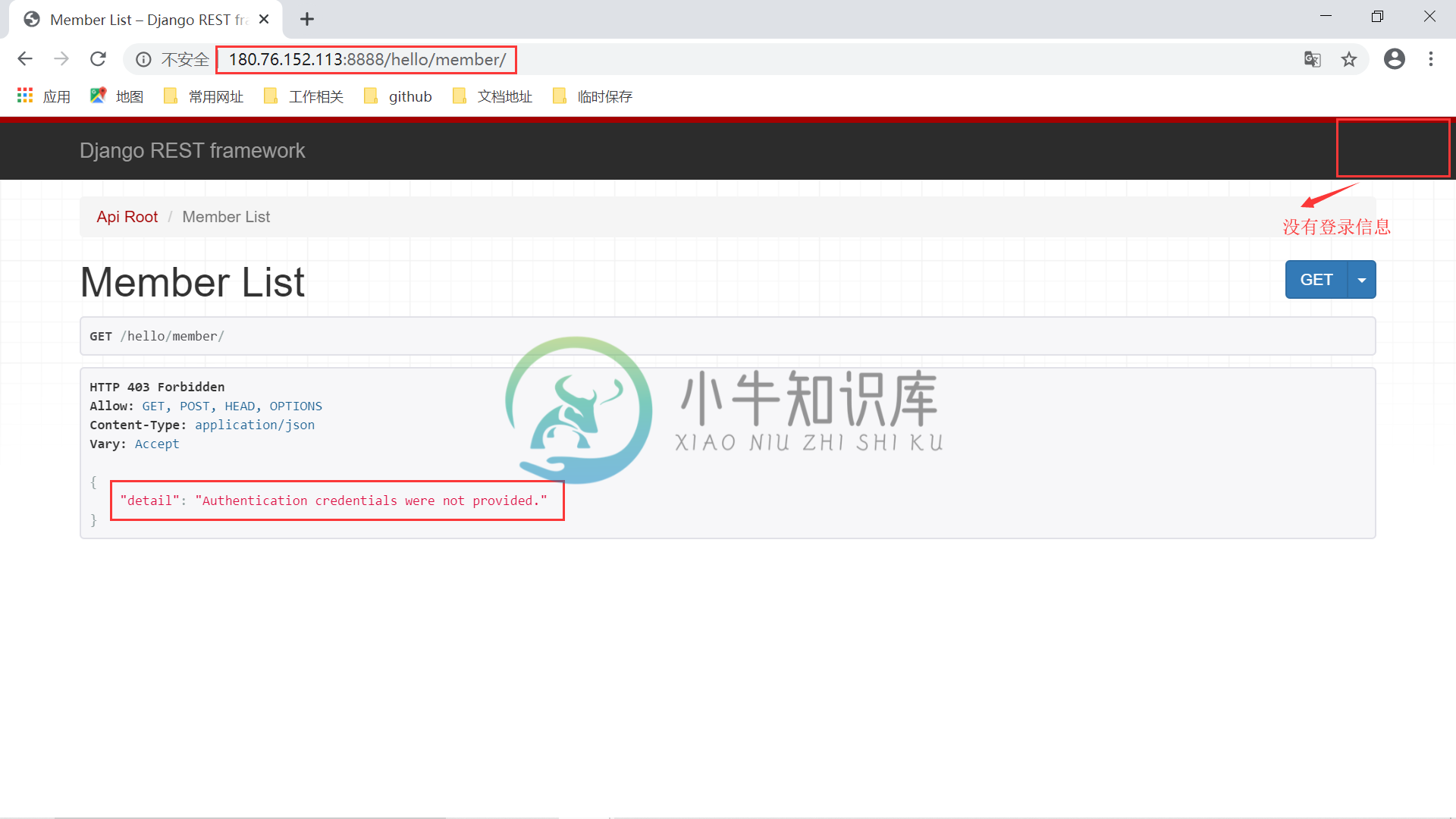Reload the page with the refresh icon
The height and width of the screenshot is (819, 1456).
pos(98,59)
